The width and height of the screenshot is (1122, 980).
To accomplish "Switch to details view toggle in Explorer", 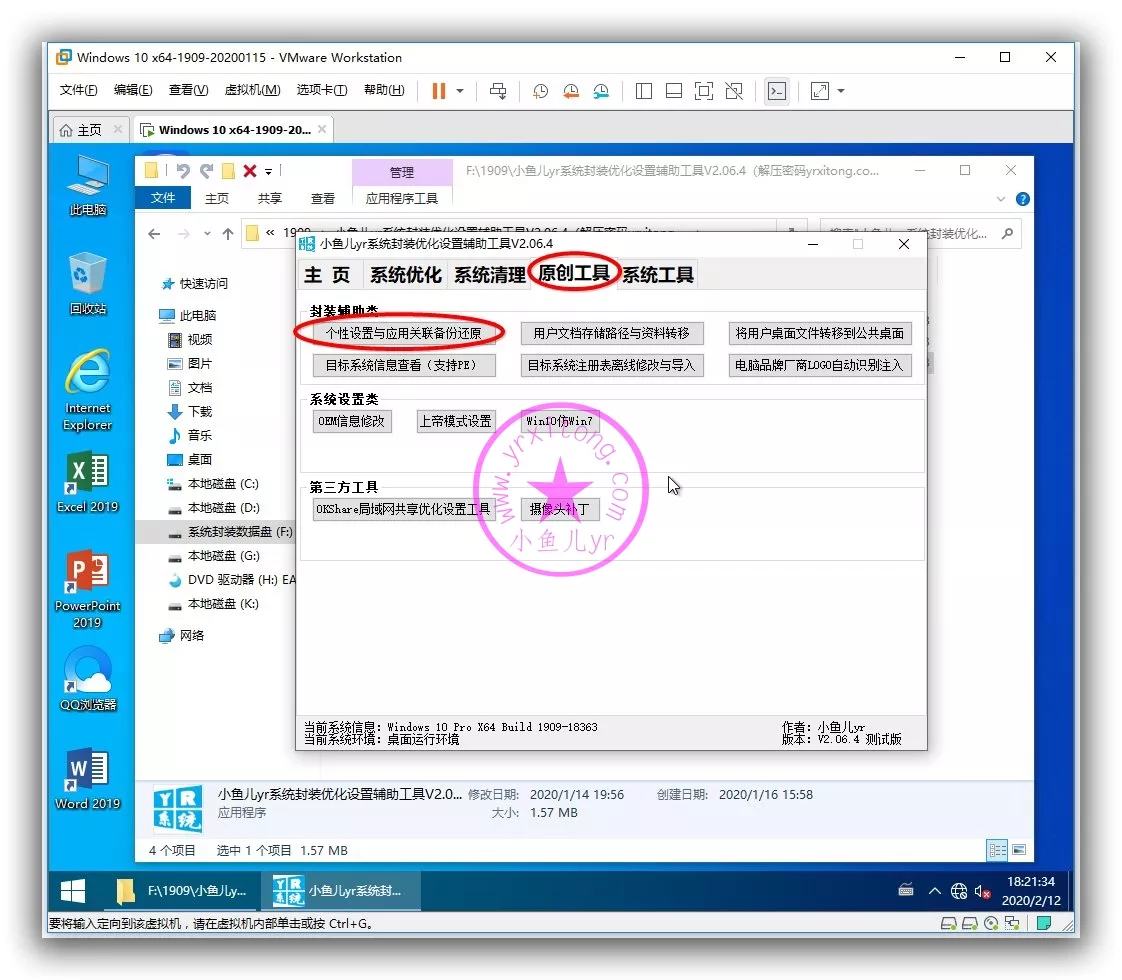I will point(997,850).
